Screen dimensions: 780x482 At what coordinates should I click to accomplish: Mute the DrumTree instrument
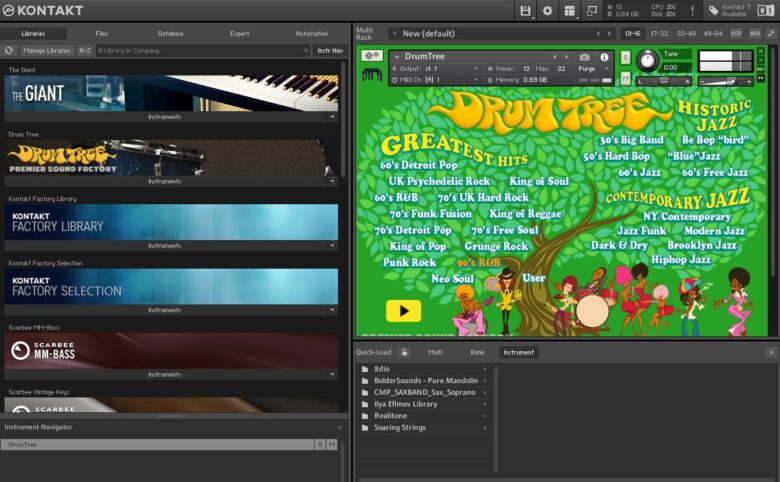coord(625,78)
